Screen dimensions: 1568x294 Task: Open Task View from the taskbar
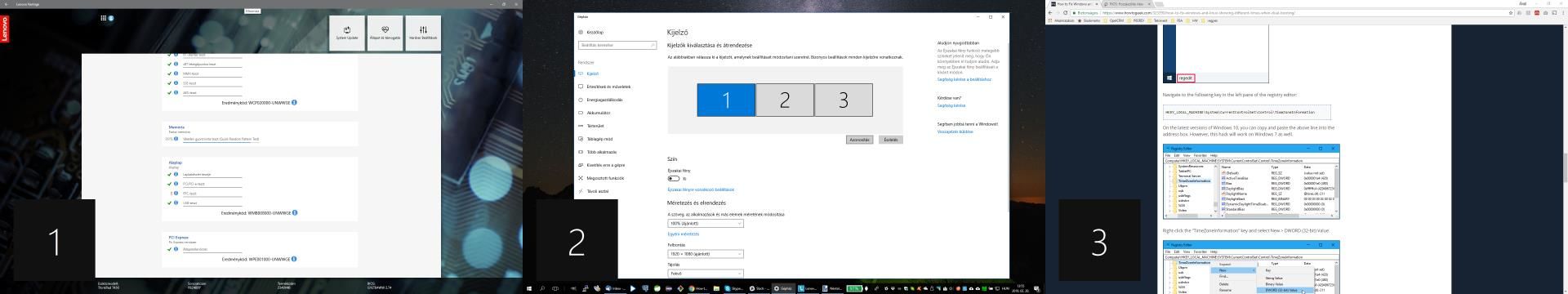(x=555, y=288)
